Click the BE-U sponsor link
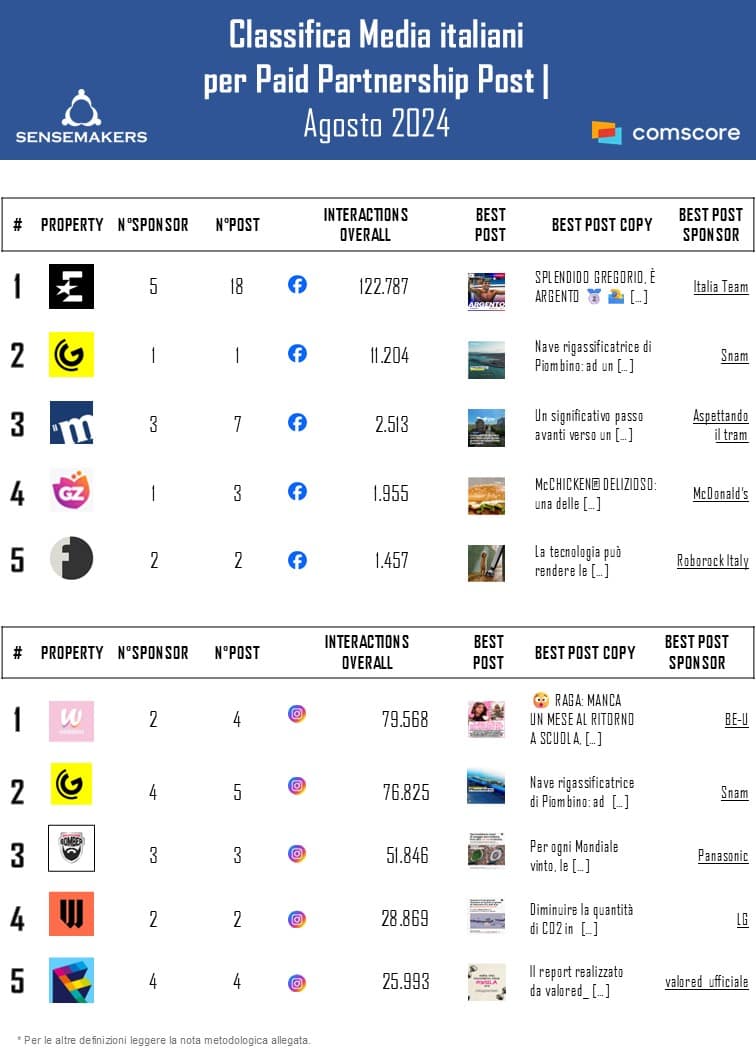Image resolution: width=756 pixels, height=1058 pixels. 735,720
